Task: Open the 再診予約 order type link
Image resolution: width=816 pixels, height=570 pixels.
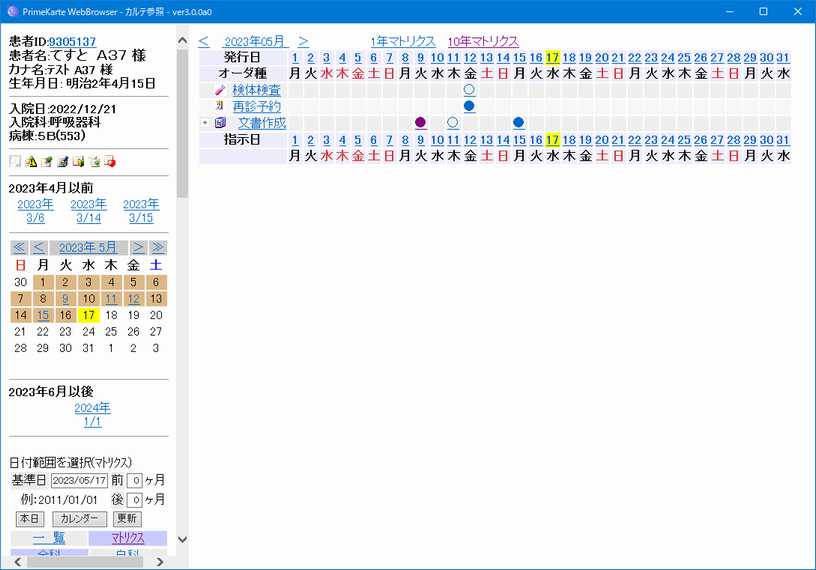Action: 257,107
